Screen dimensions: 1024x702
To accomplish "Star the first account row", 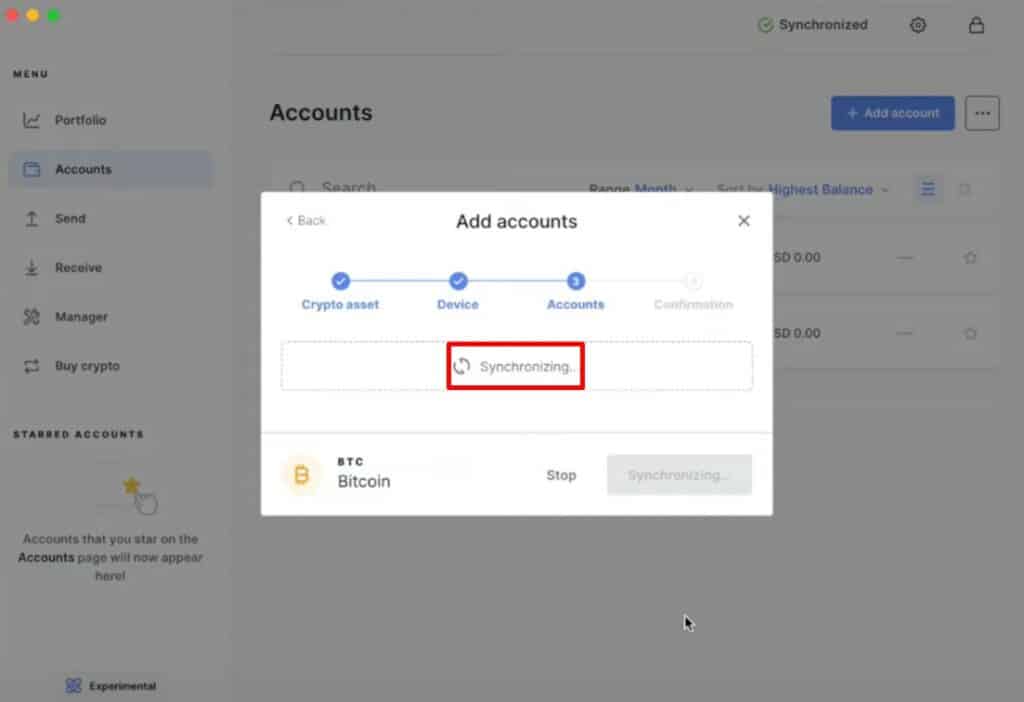I will [x=969, y=258].
